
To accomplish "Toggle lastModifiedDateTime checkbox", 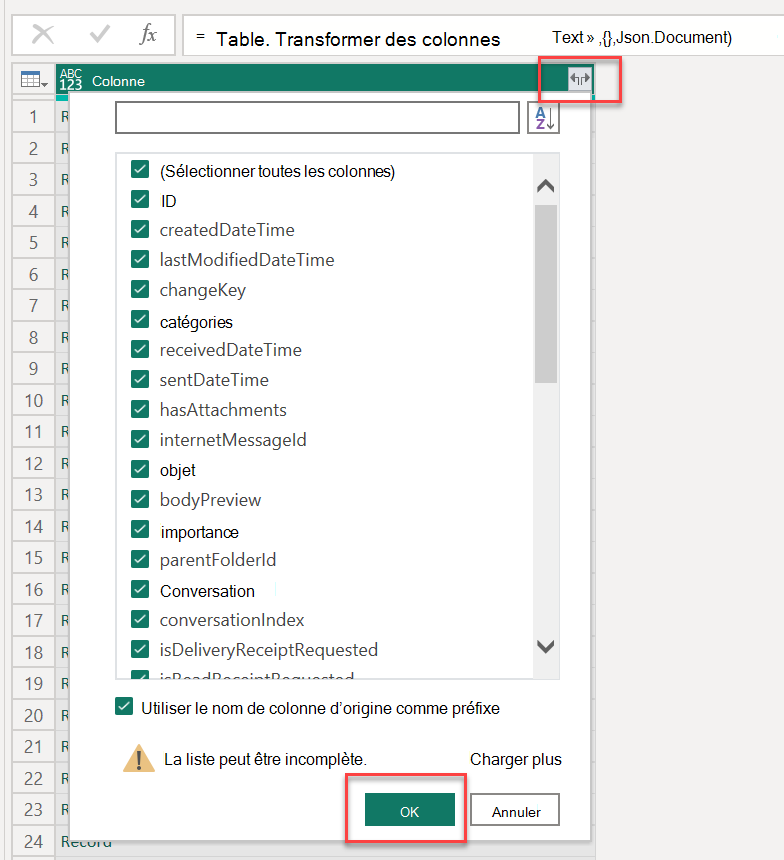I will point(140,259).
